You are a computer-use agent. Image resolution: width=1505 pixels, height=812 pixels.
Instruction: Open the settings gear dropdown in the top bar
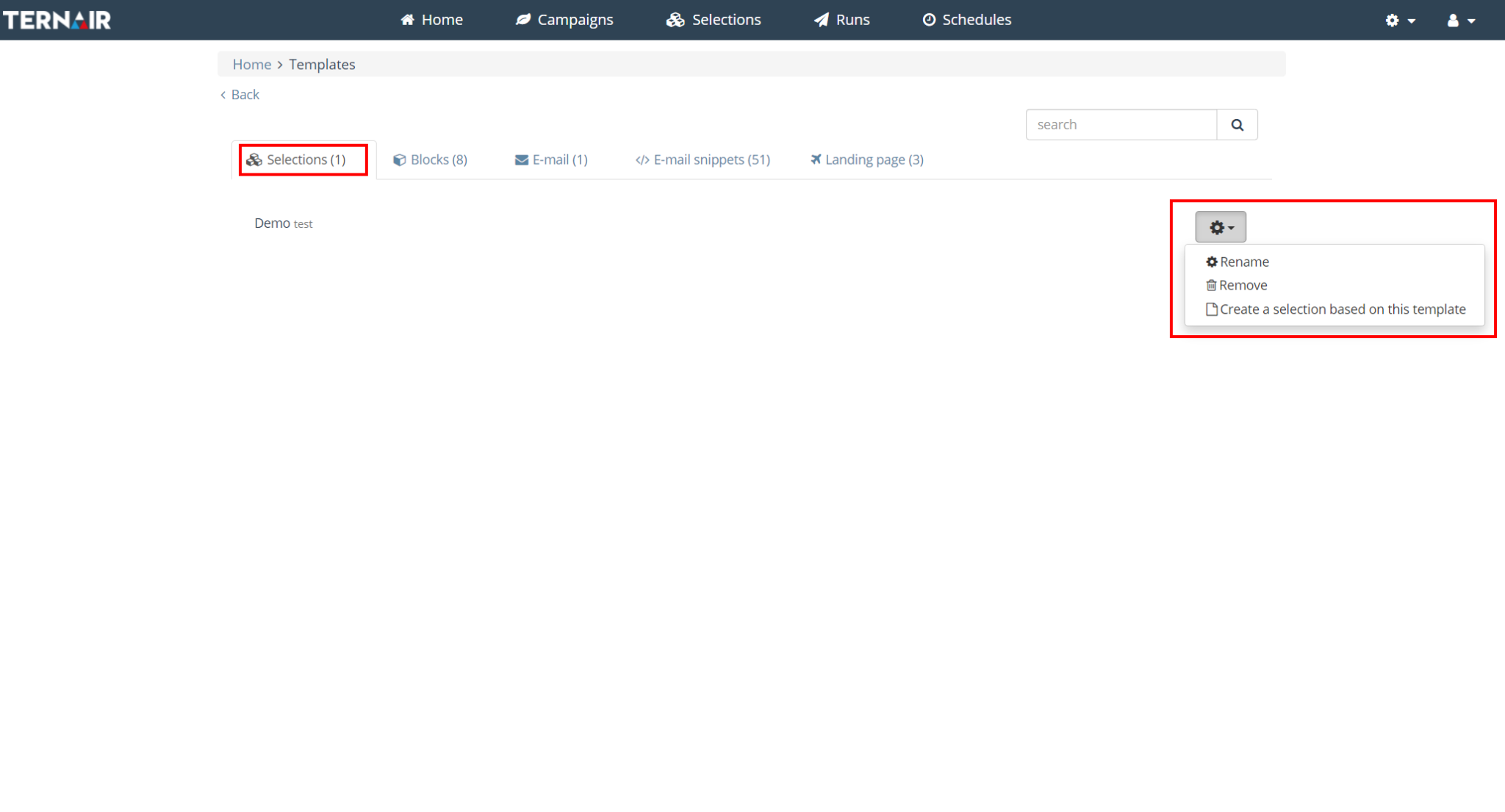pyautogui.click(x=1400, y=21)
